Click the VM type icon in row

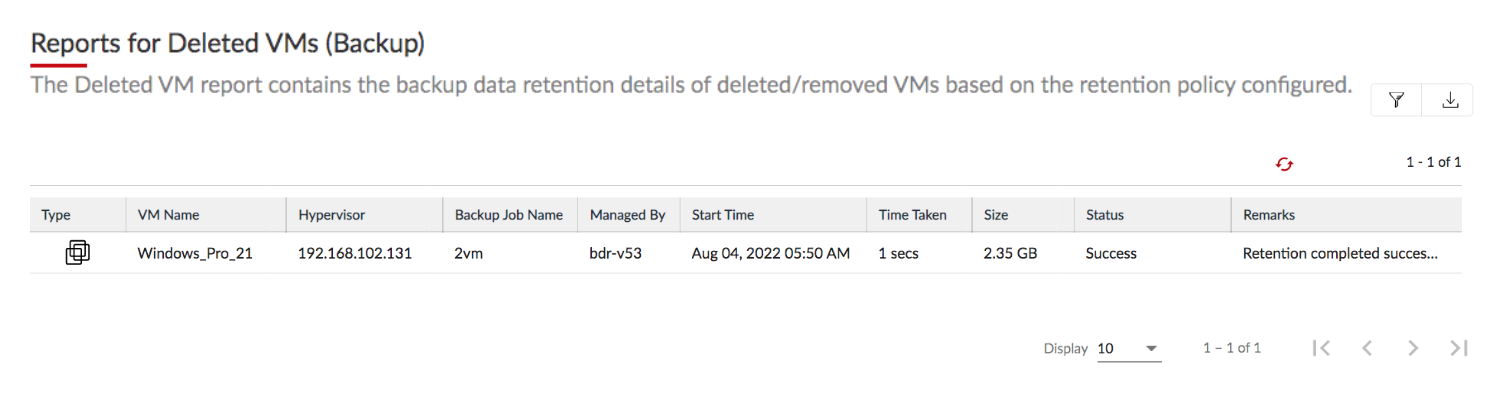point(77,253)
